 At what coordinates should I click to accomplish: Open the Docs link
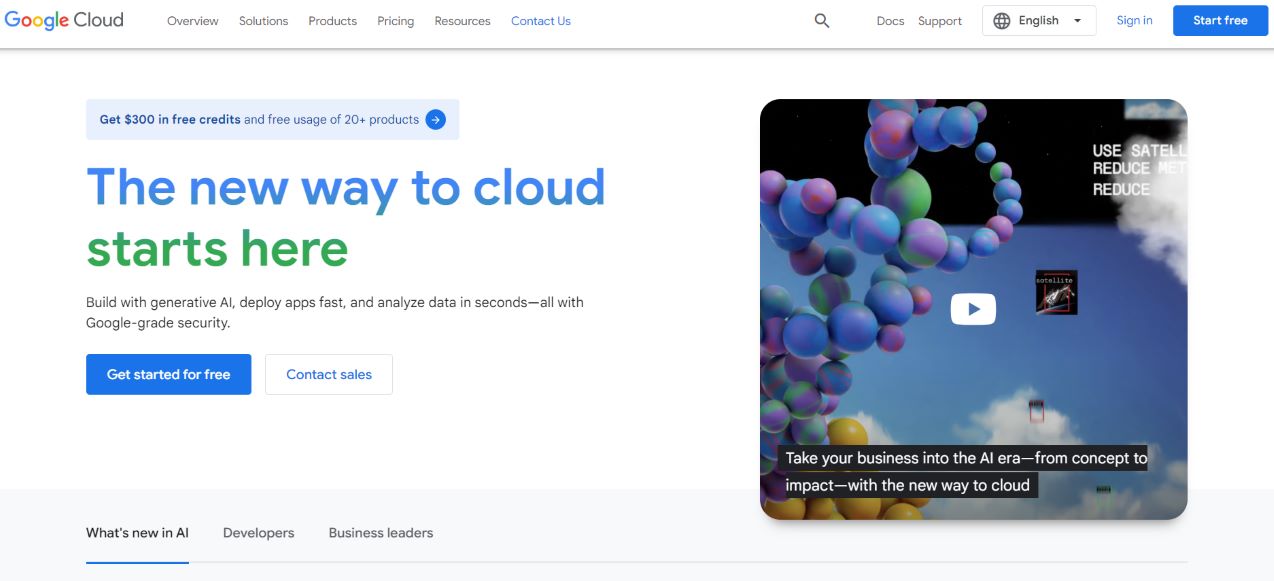click(890, 21)
